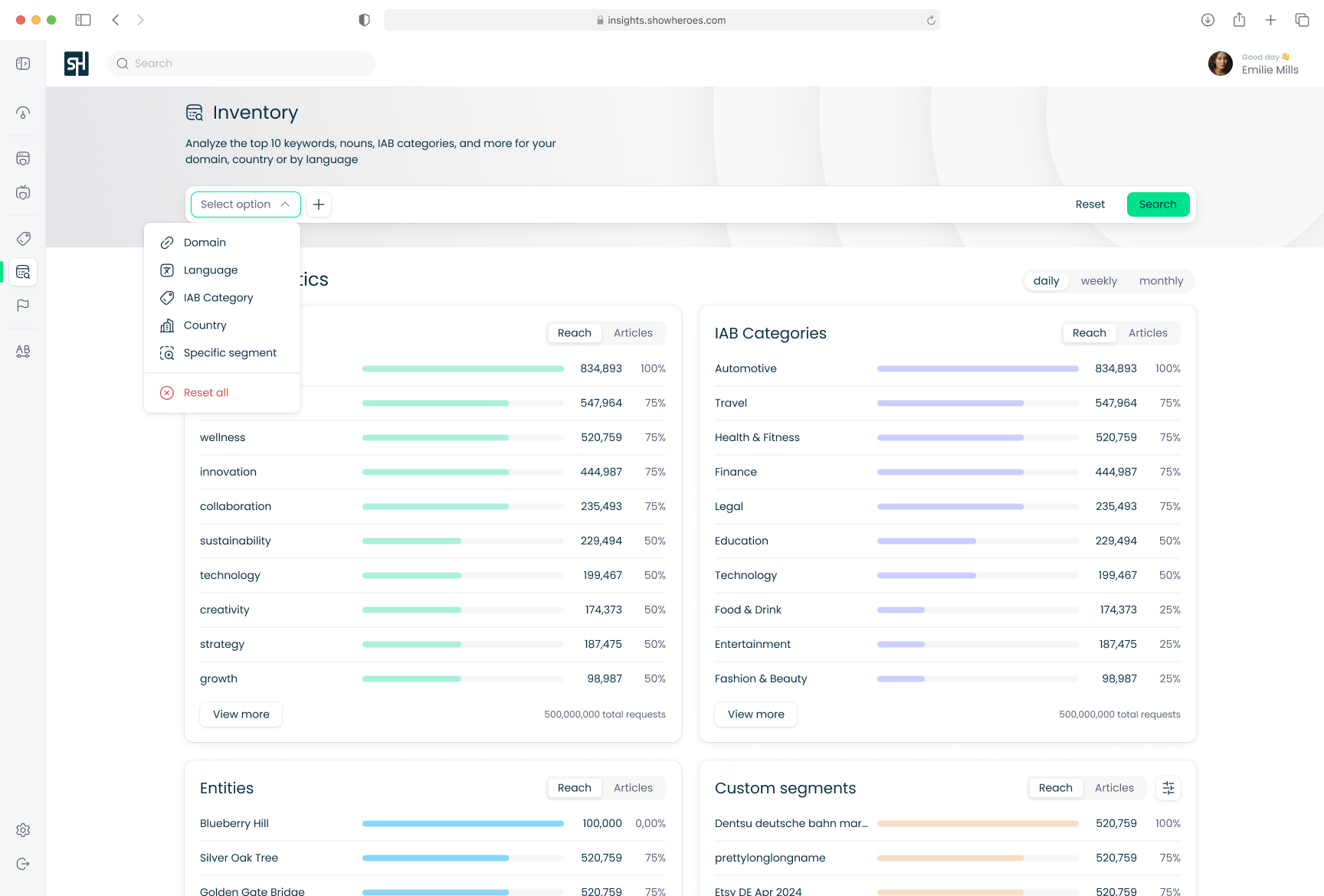The width and height of the screenshot is (1324, 896).
Task: Toggle sidebar panel collapse icon
Action: [23, 64]
